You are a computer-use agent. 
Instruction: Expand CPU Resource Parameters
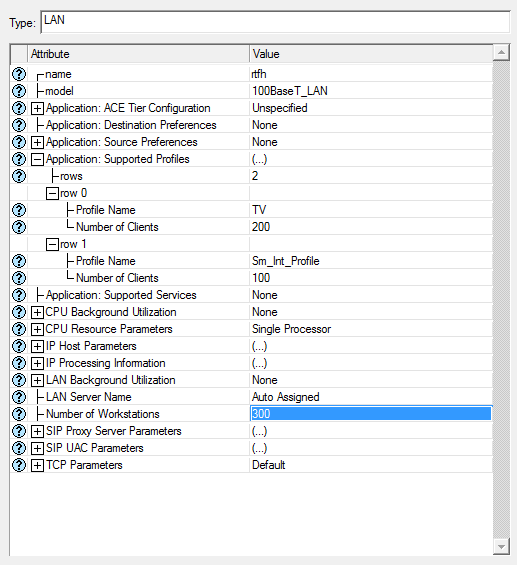(37, 329)
